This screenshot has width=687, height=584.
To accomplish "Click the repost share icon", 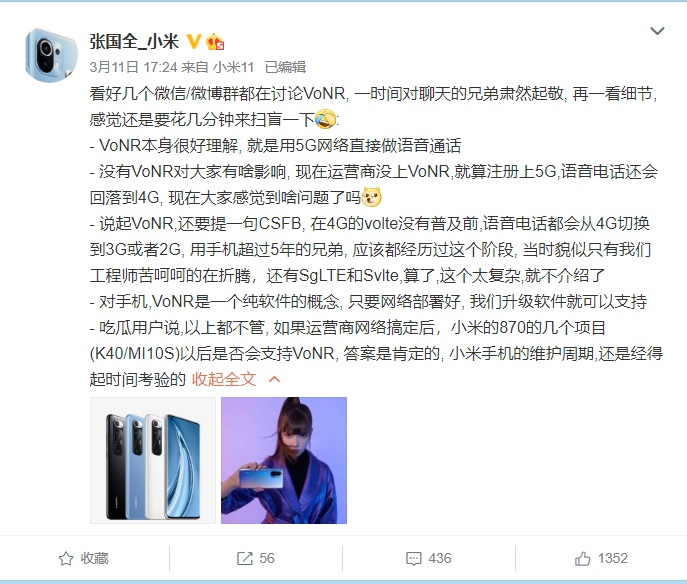I will click(244, 558).
